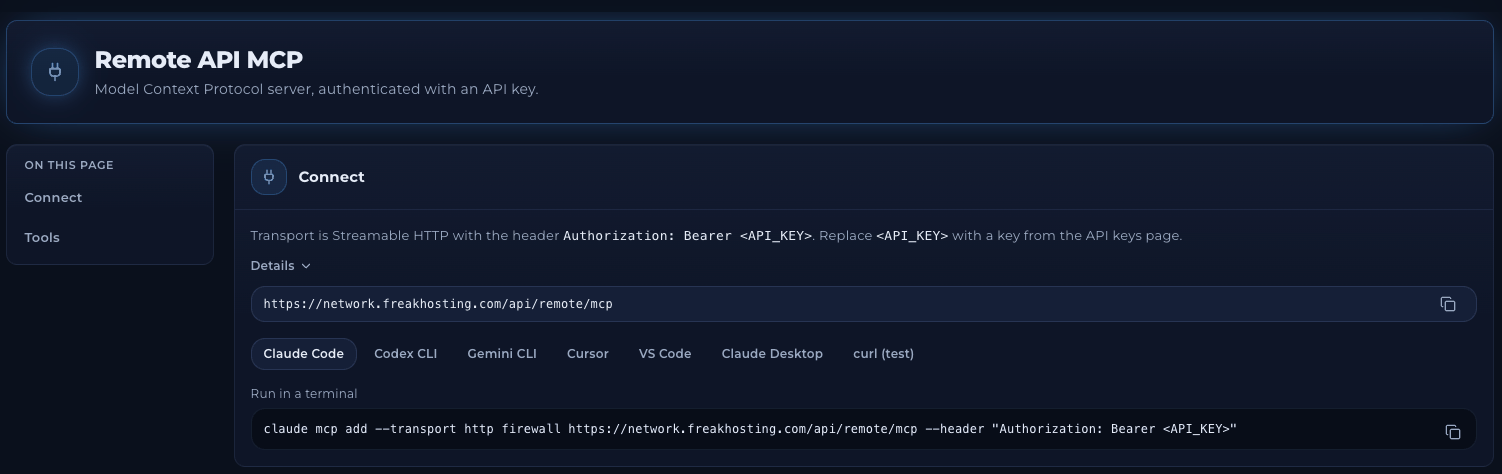The height and width of the screenshot is (474, 1502).
Task: Switch to the curl (test) tab
Action: [883, 354]
